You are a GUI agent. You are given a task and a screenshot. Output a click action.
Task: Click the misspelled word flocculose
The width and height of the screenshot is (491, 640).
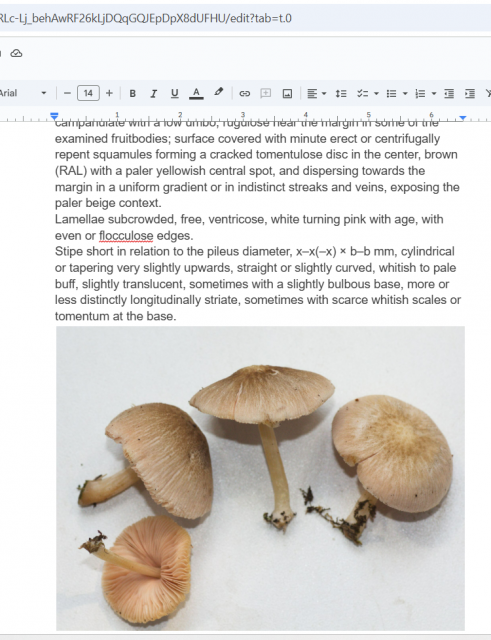click(x=126, y=236)
